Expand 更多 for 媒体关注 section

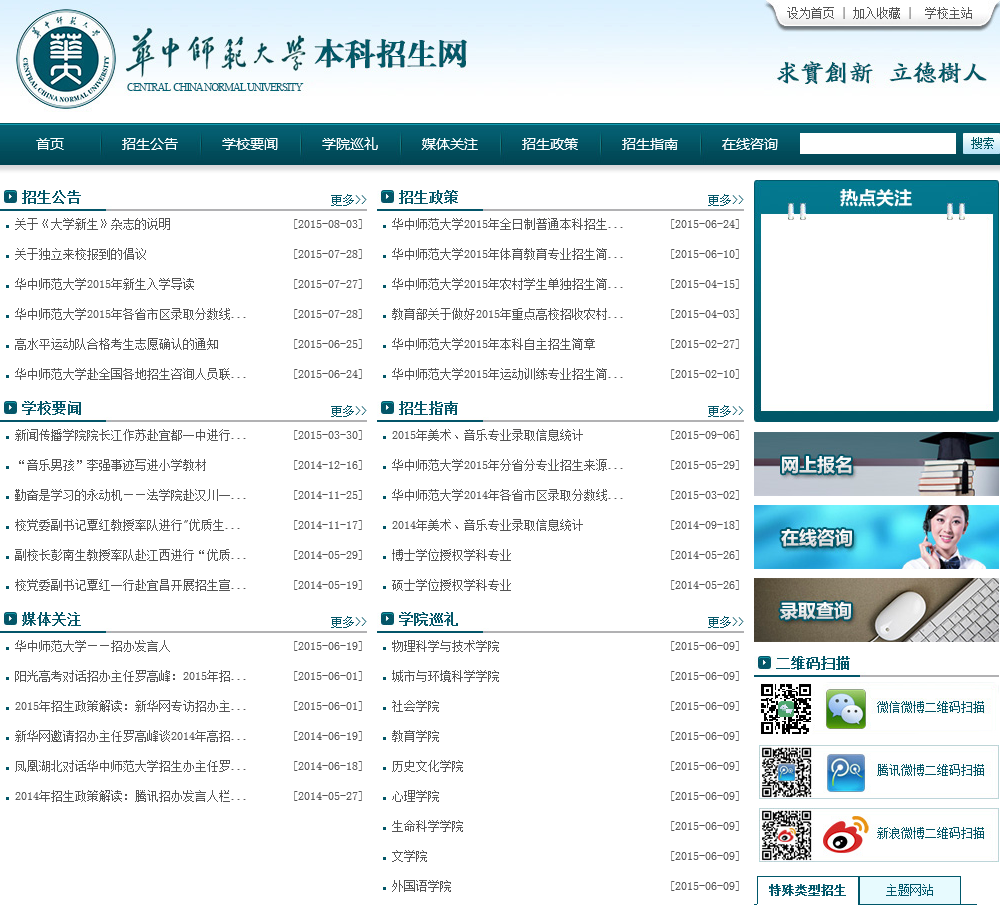tap(348, 622)
